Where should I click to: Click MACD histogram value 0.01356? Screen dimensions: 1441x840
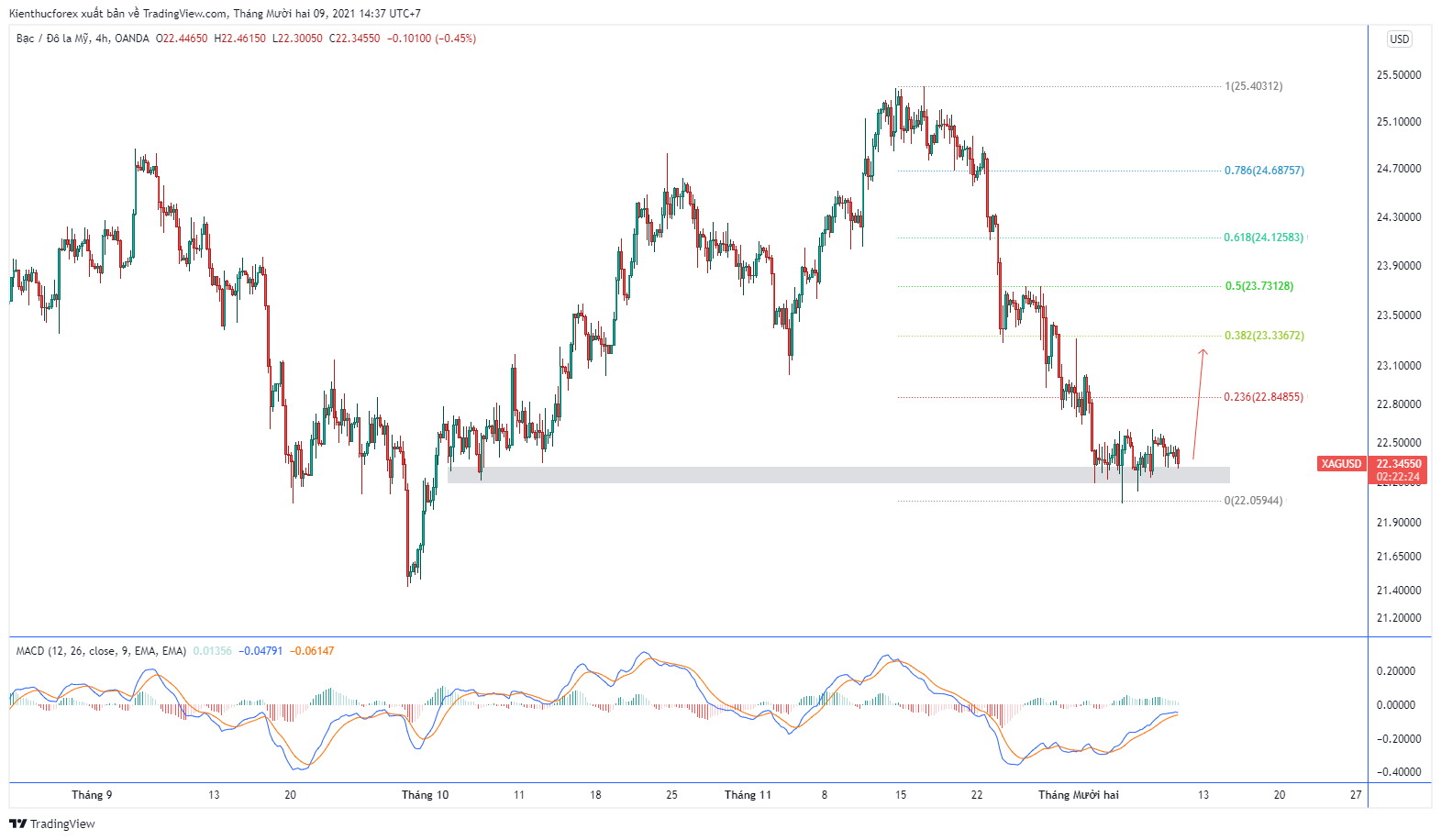[x=212, y=651]
